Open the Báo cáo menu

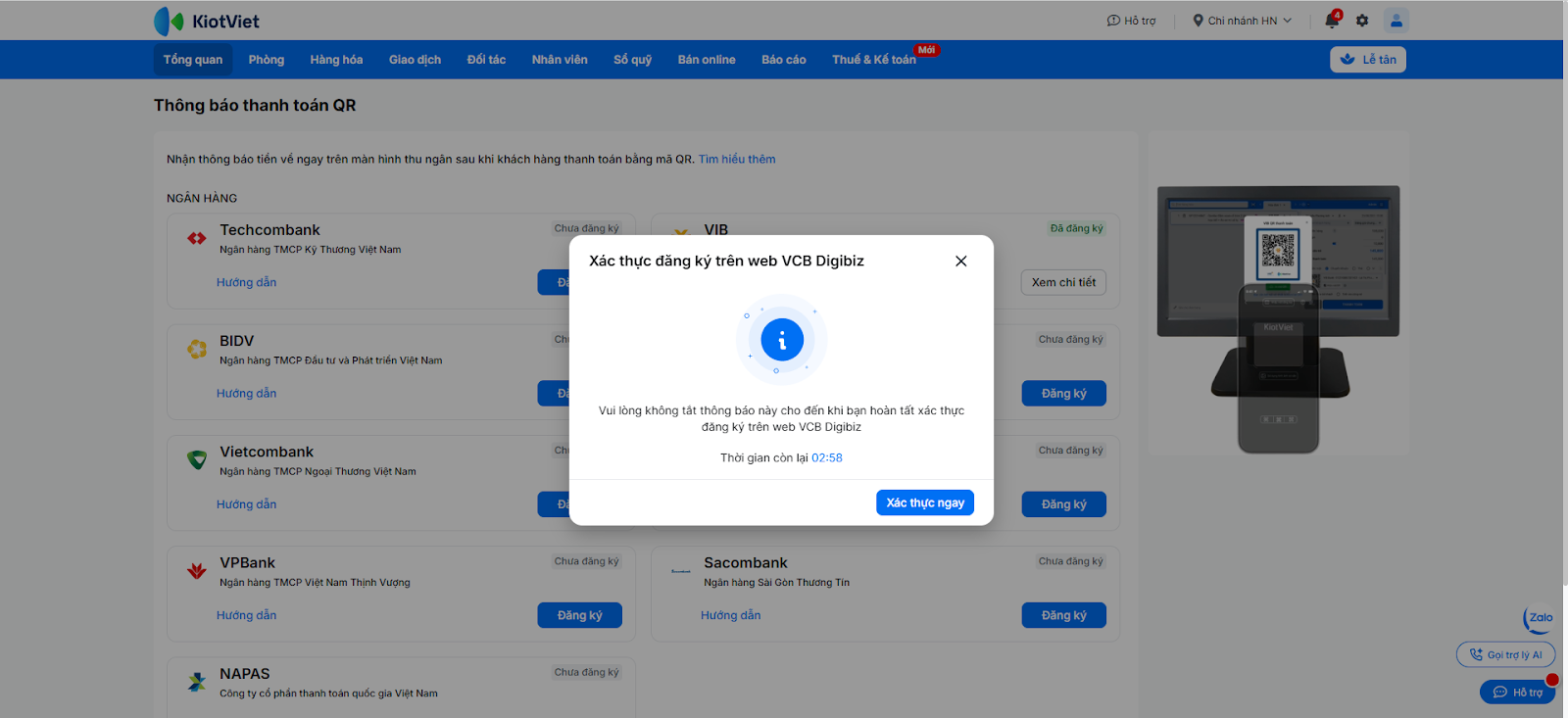tap(784, 60)
